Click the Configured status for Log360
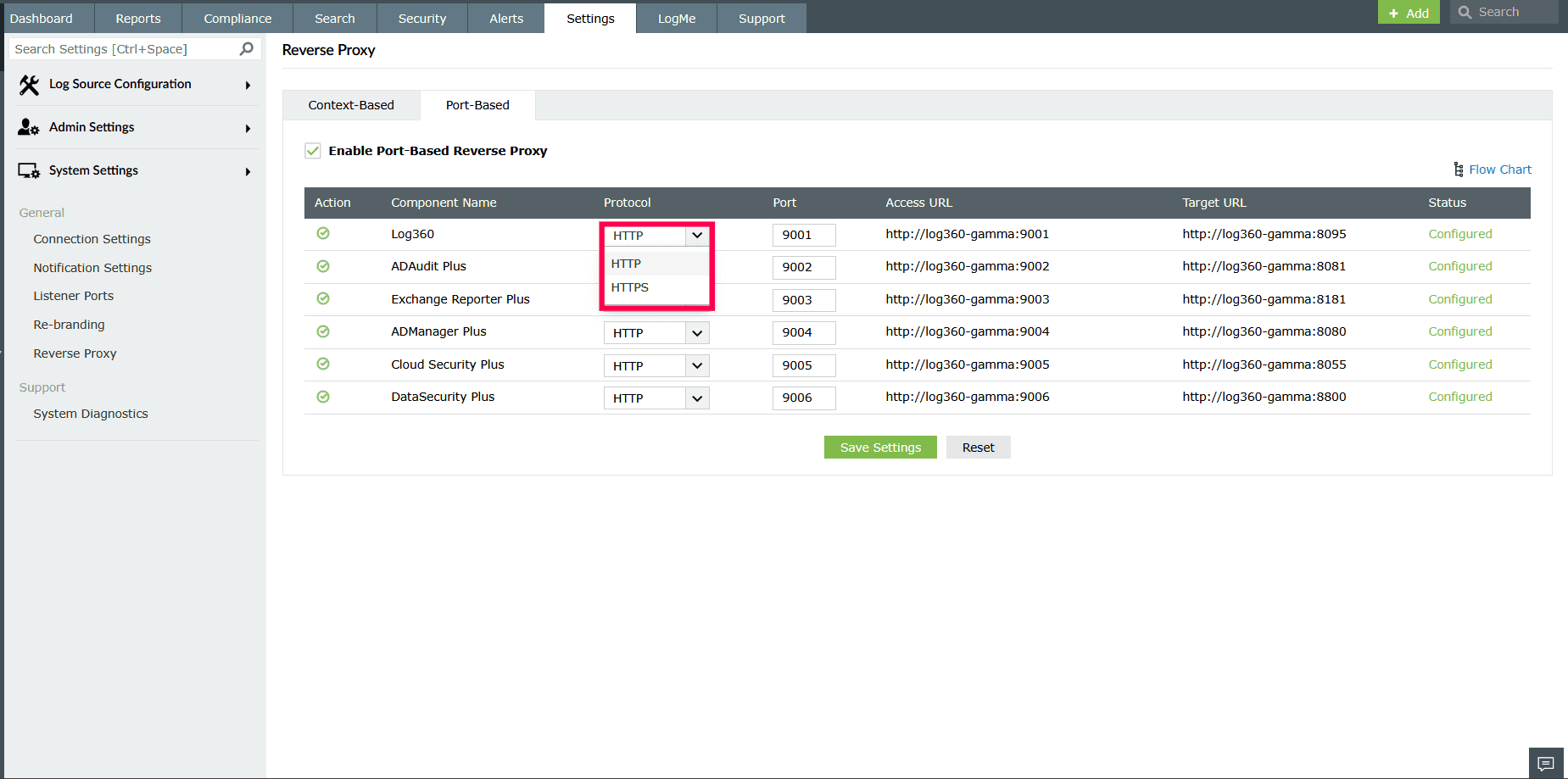 click(1460, 234)
